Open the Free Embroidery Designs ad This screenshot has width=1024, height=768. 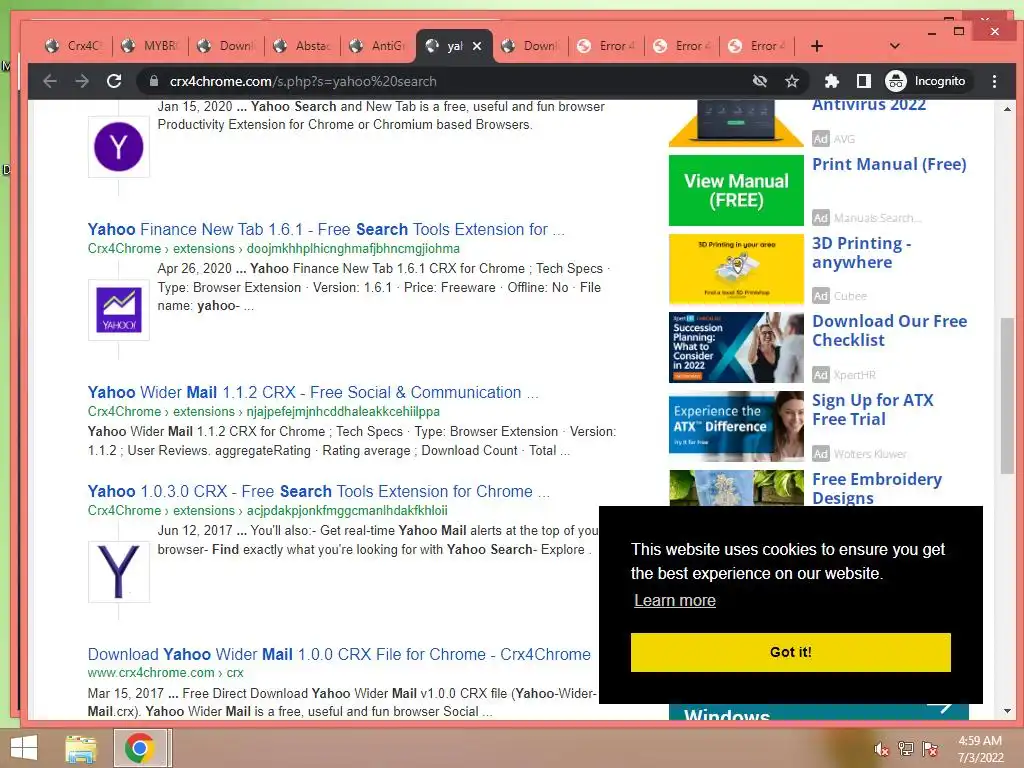tap(876, 488)
